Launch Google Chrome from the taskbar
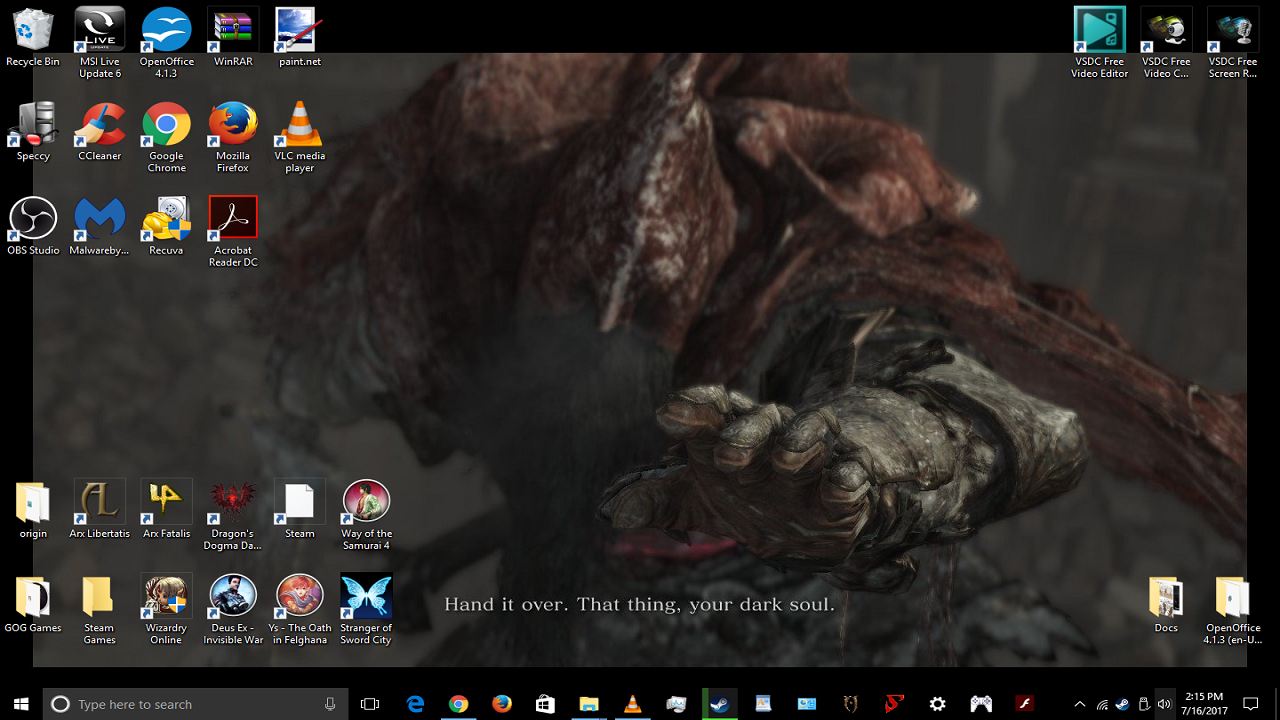The image size is (1280, 720). click(x=458, y=704)
